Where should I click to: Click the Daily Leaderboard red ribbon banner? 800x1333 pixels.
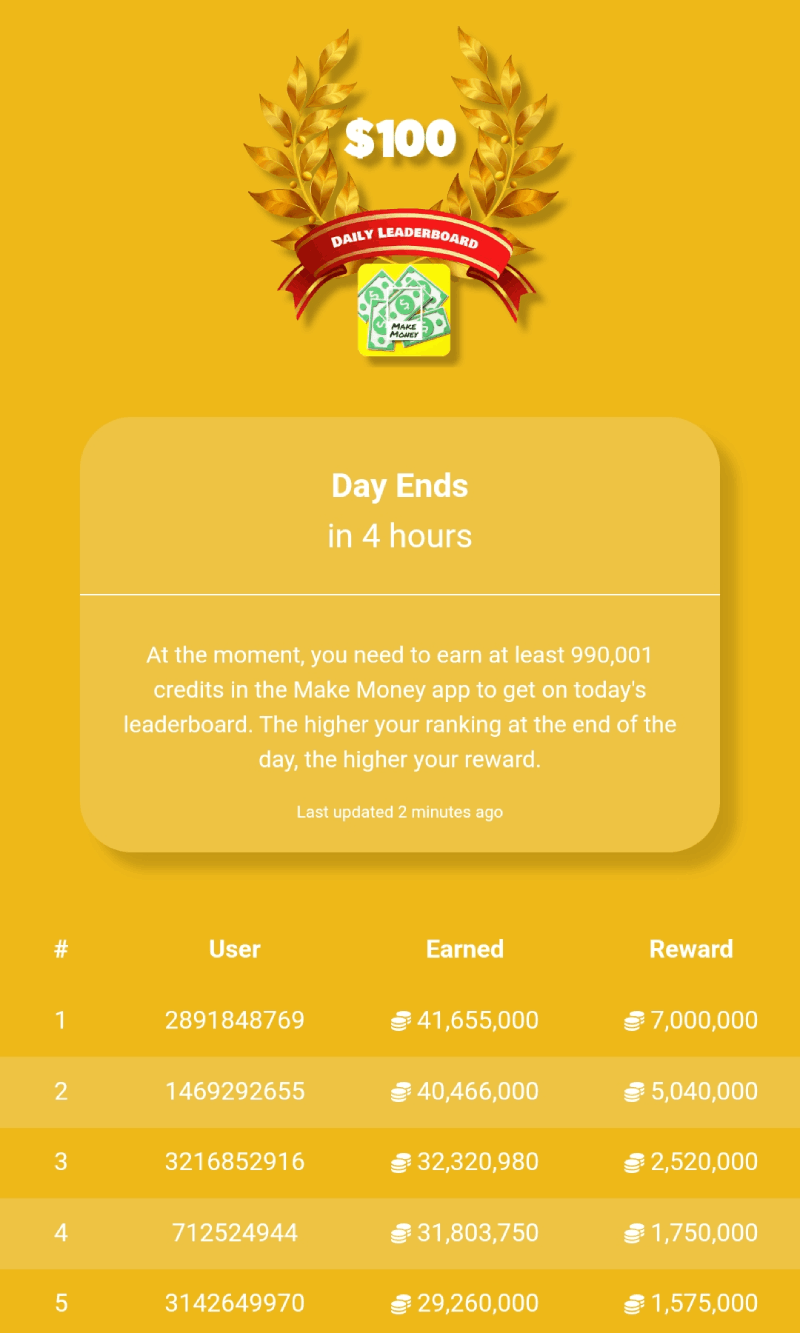(x=404, y=241)
